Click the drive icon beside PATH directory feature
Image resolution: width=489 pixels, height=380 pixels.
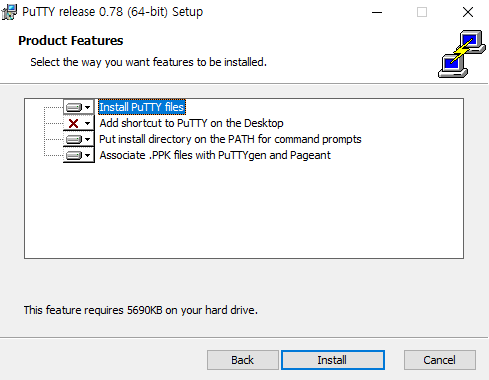(x=74, y=139)
